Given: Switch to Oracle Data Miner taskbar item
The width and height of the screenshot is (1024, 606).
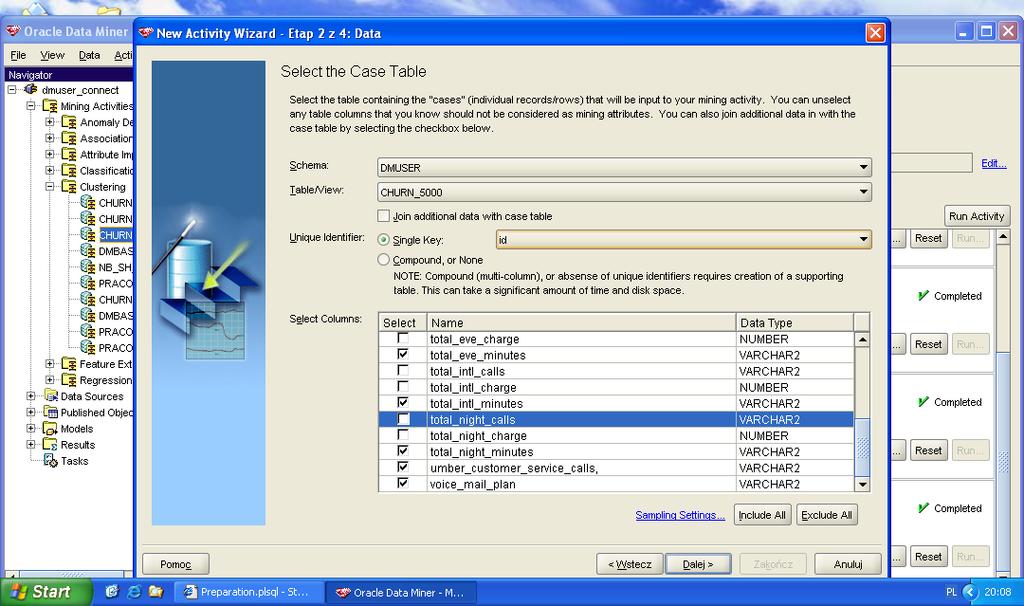Looking at the screenshot, I should (400, 592).
